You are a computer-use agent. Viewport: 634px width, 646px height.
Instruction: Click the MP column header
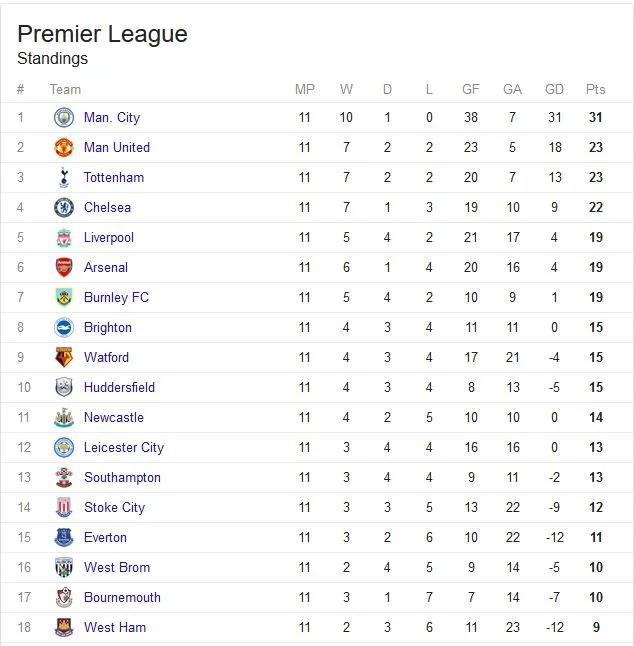305,89
